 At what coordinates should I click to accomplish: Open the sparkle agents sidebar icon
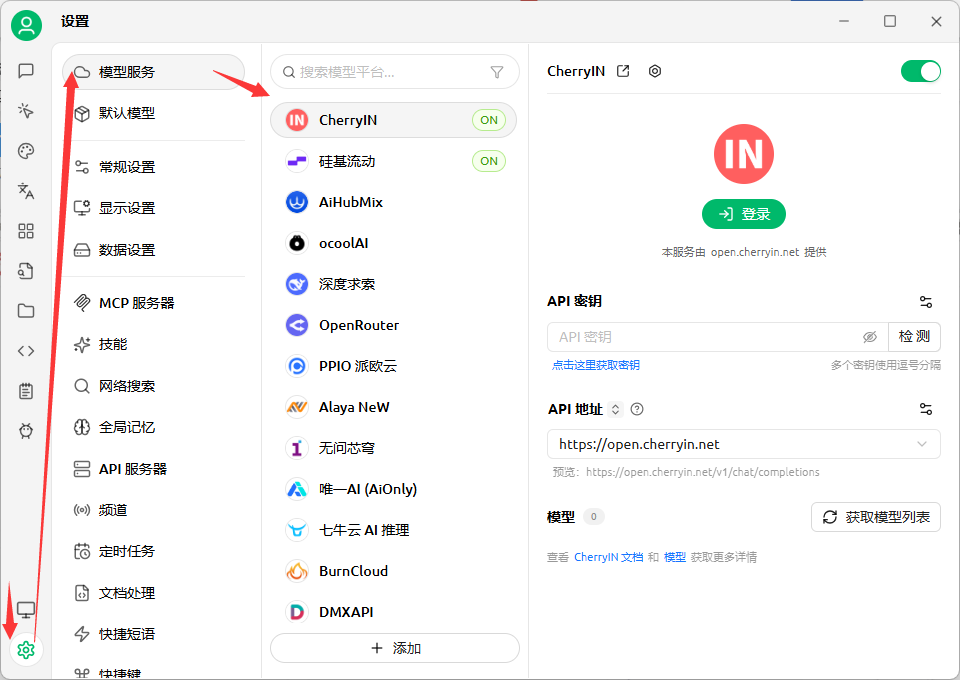point(26,111)
